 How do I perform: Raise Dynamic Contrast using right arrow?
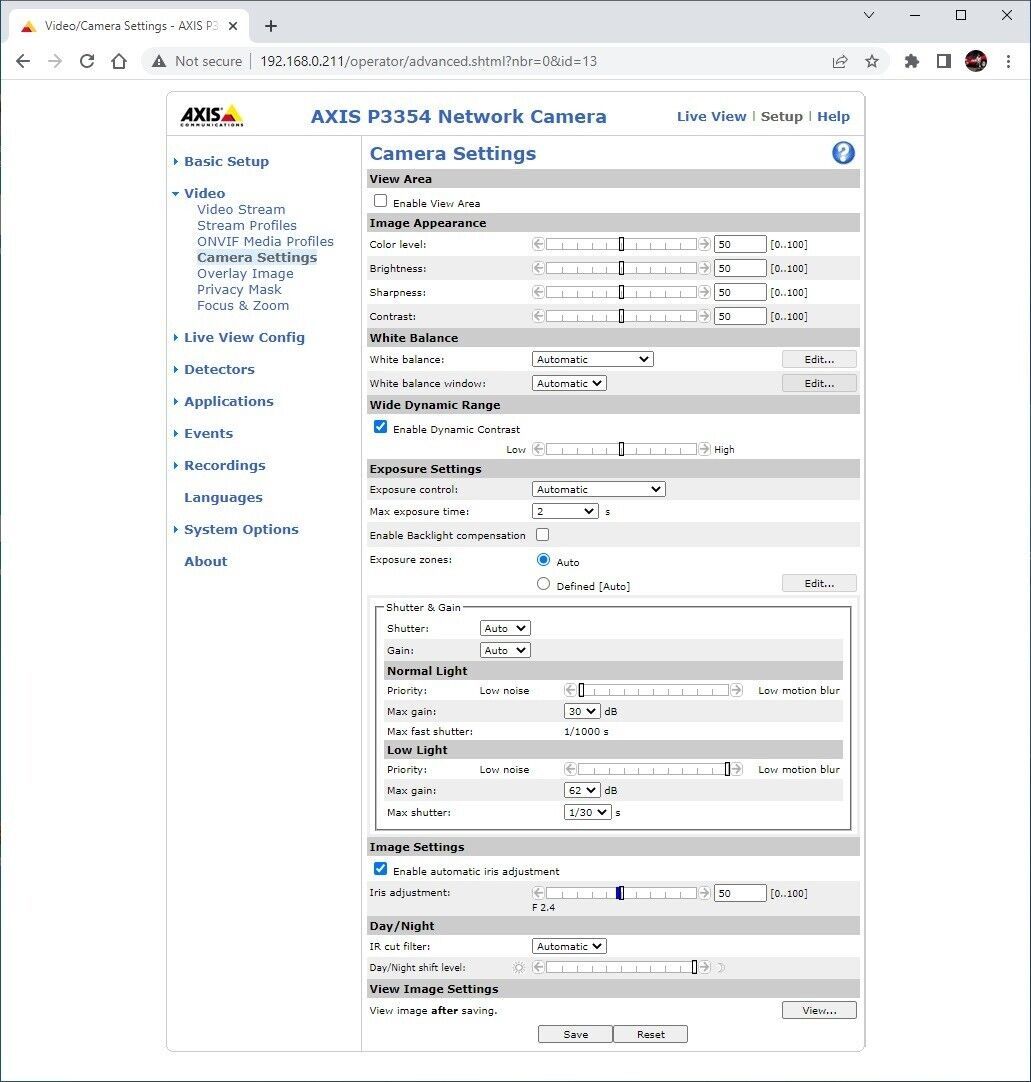pos(704,449)
